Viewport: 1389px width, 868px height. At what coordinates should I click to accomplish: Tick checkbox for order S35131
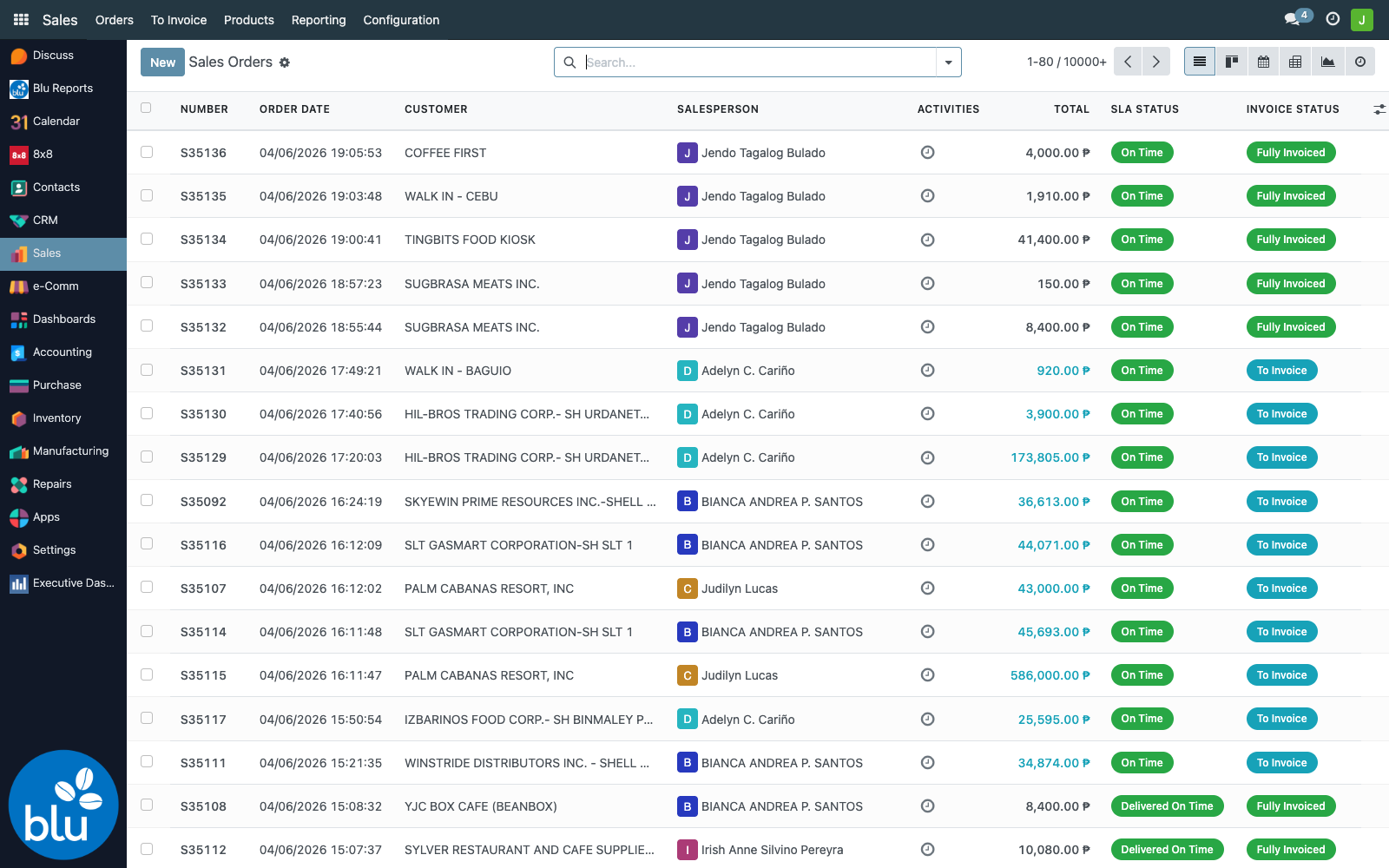point(147,370)
